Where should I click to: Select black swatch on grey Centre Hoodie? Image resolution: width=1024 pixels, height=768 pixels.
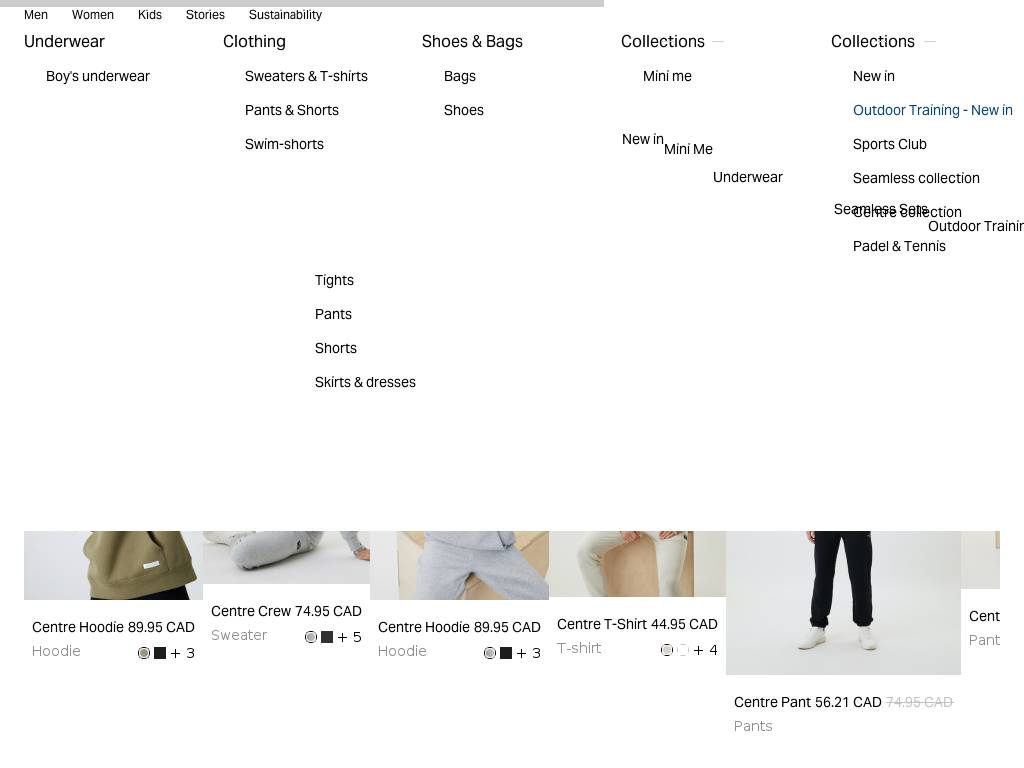pos(506,653)
